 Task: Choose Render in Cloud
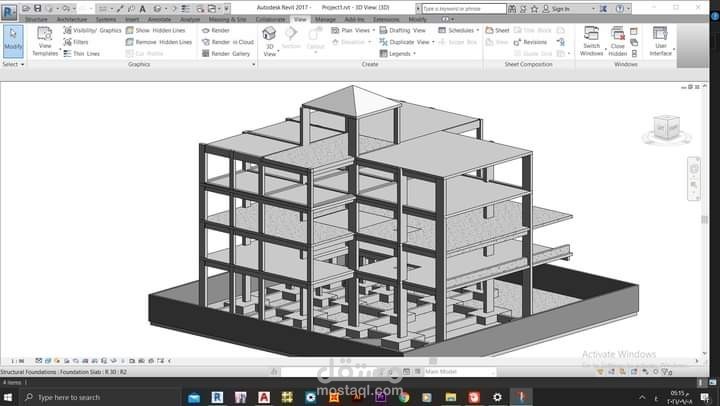(228, 42)
